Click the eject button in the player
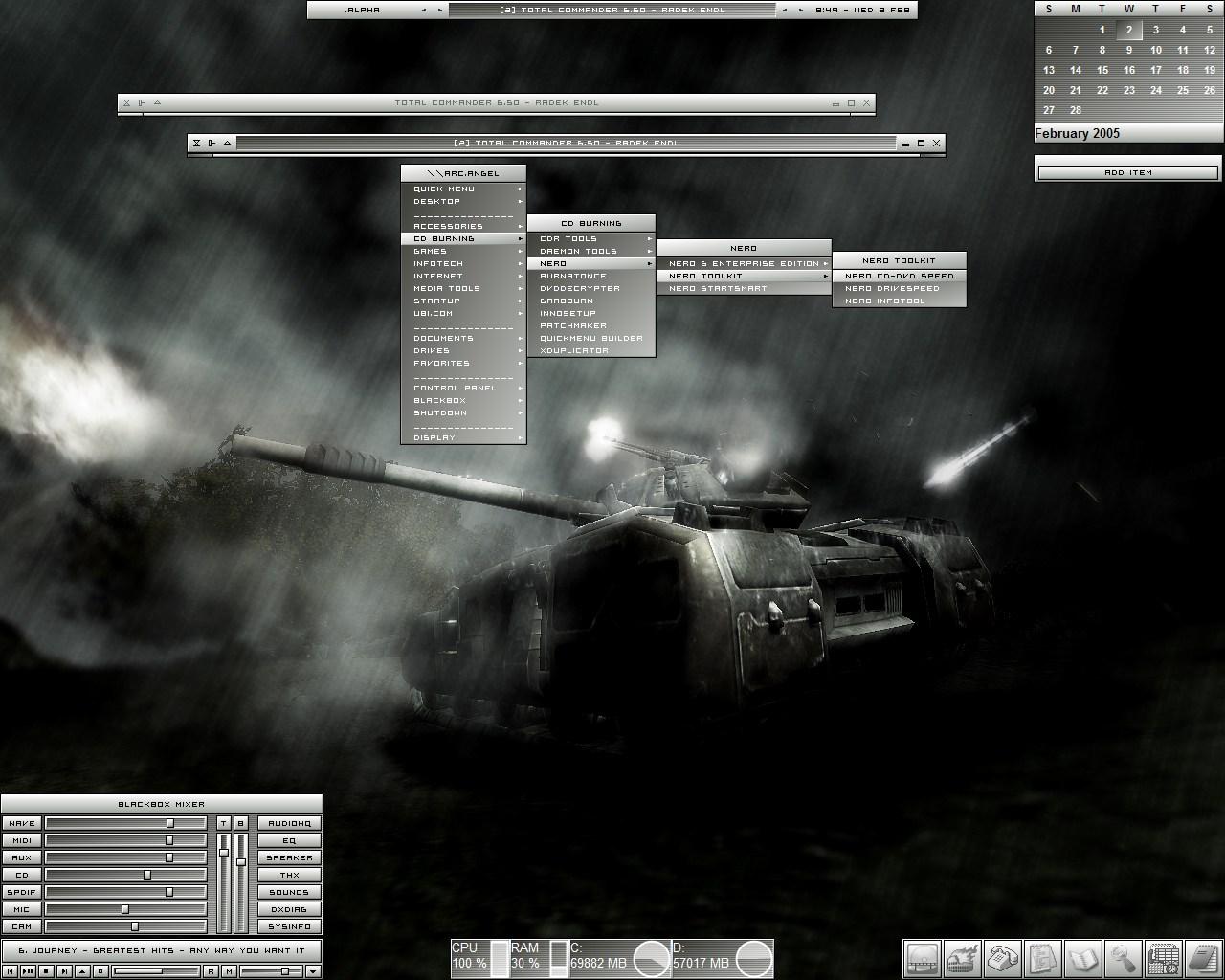 [82, 971]
